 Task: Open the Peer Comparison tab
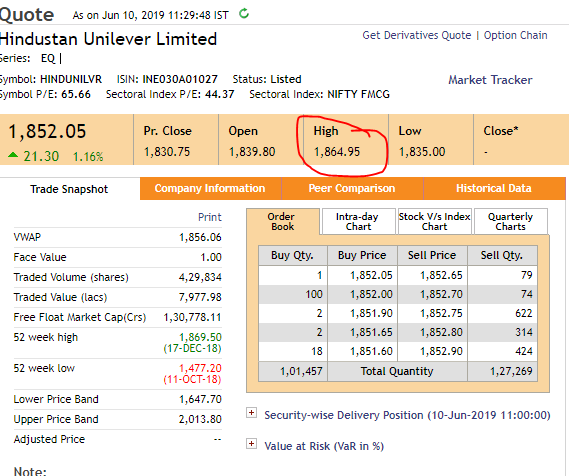coord(352,189)
